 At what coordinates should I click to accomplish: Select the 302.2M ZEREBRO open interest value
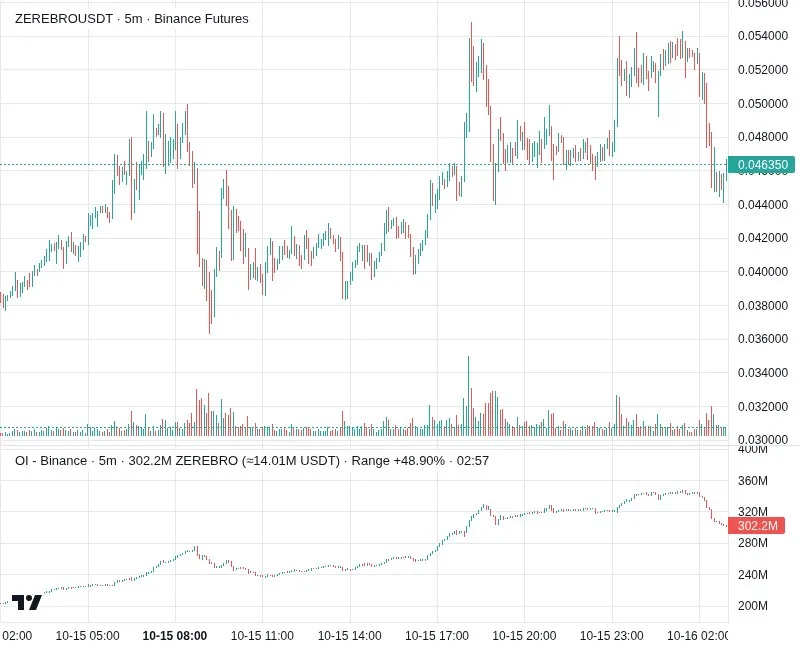coord(183,461)
